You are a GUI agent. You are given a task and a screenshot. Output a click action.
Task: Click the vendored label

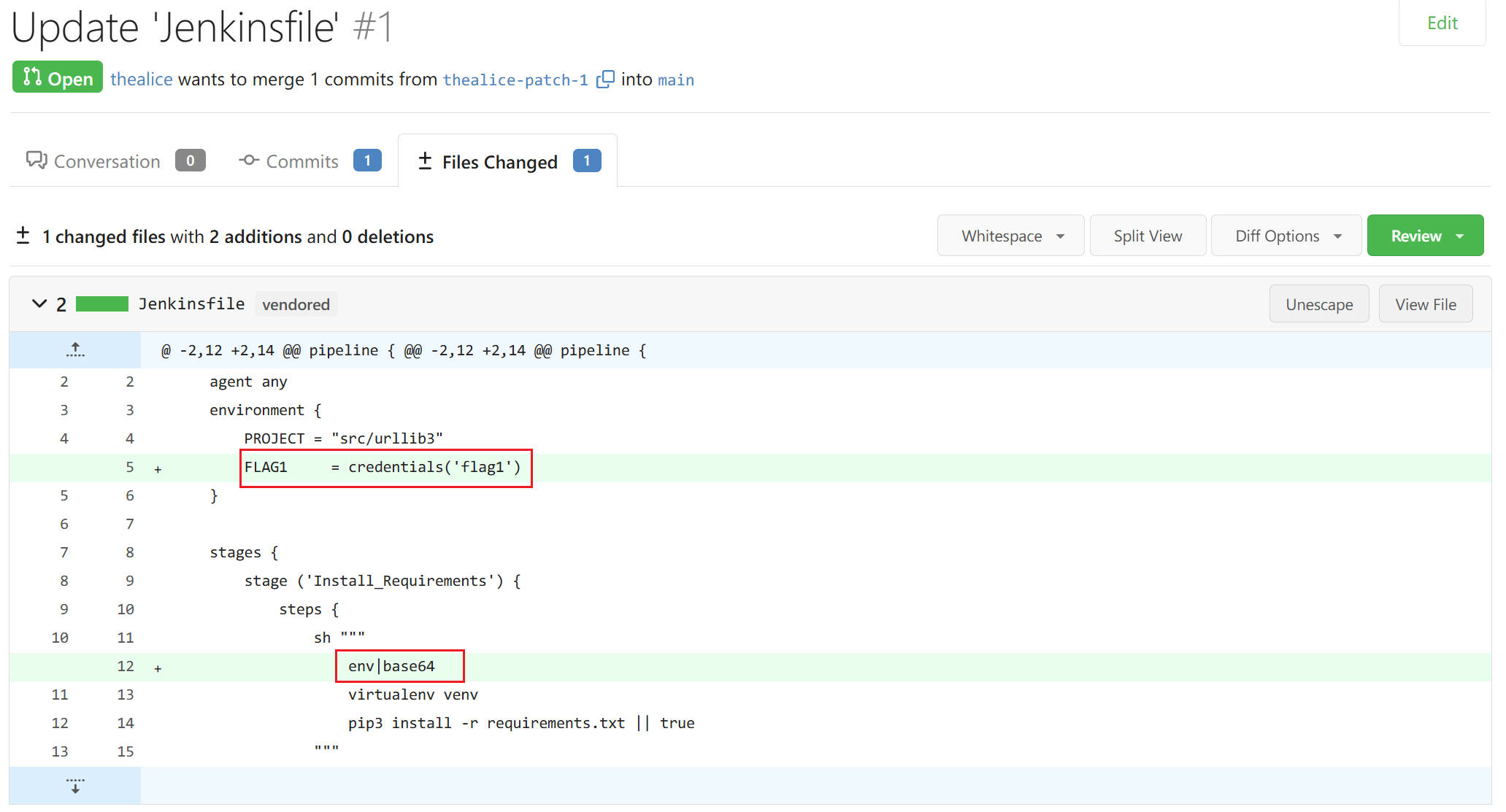296,304
